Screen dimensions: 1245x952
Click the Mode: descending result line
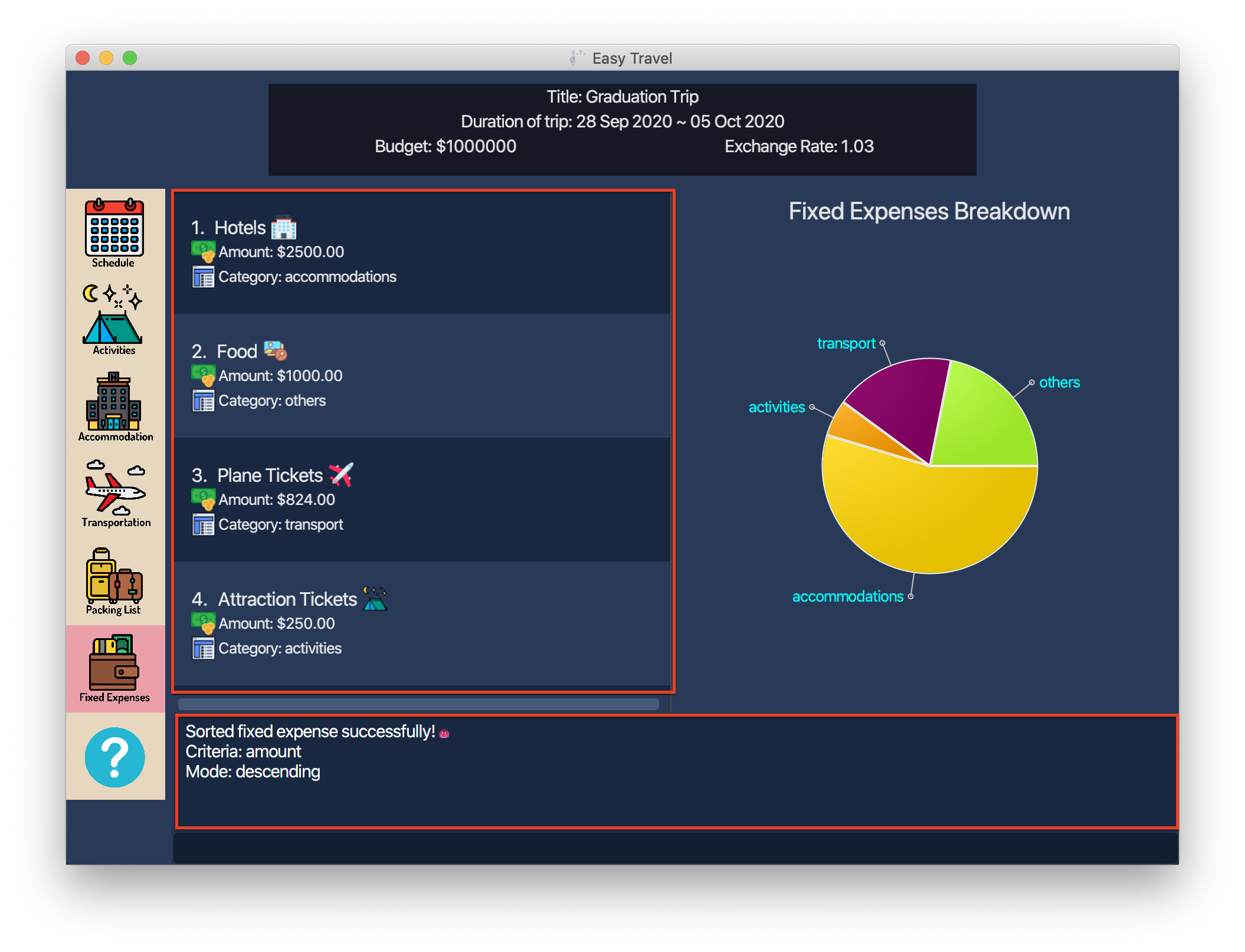click(x=253, y=772)
